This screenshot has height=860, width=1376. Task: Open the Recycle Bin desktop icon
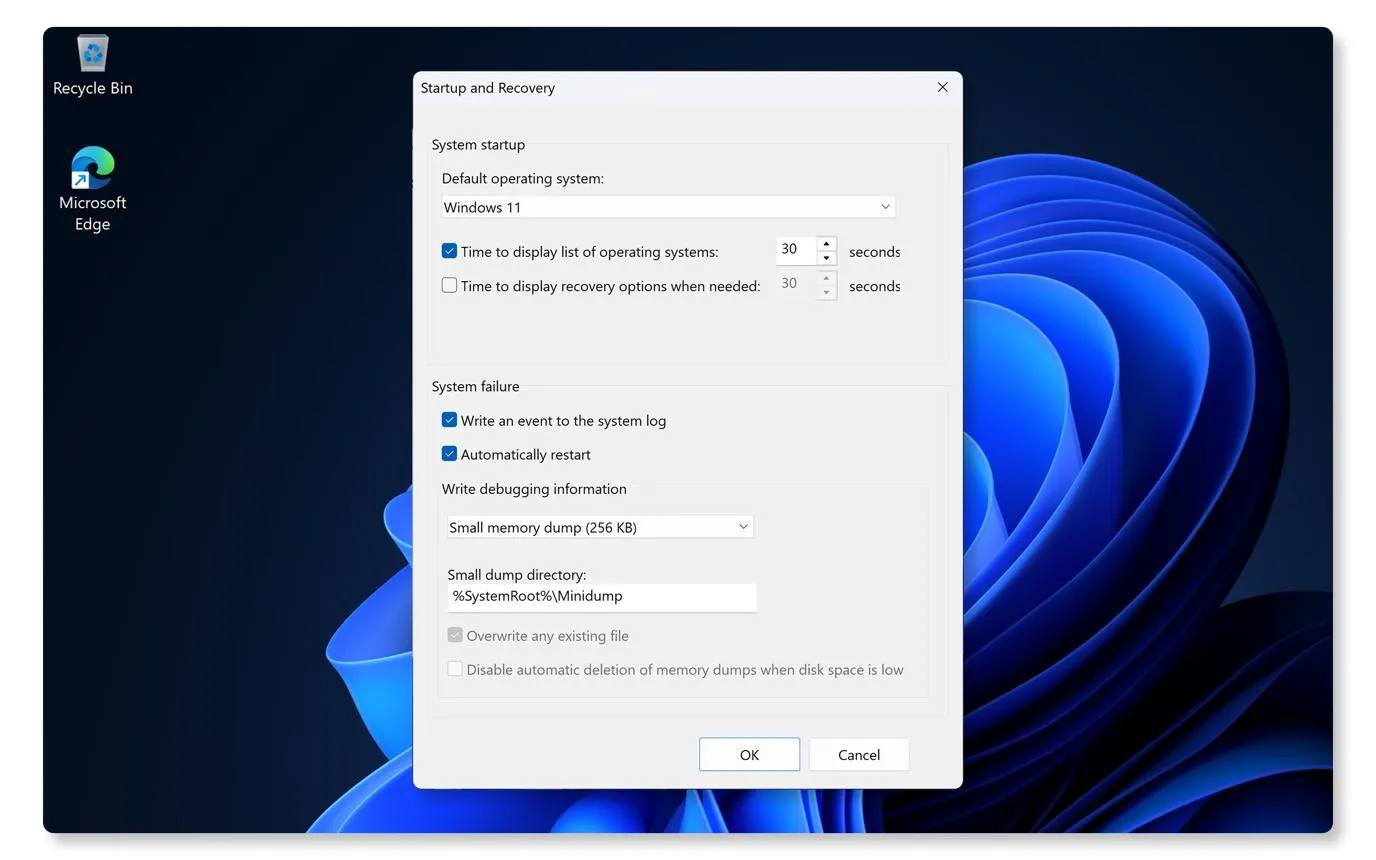(x=92, y=66)
